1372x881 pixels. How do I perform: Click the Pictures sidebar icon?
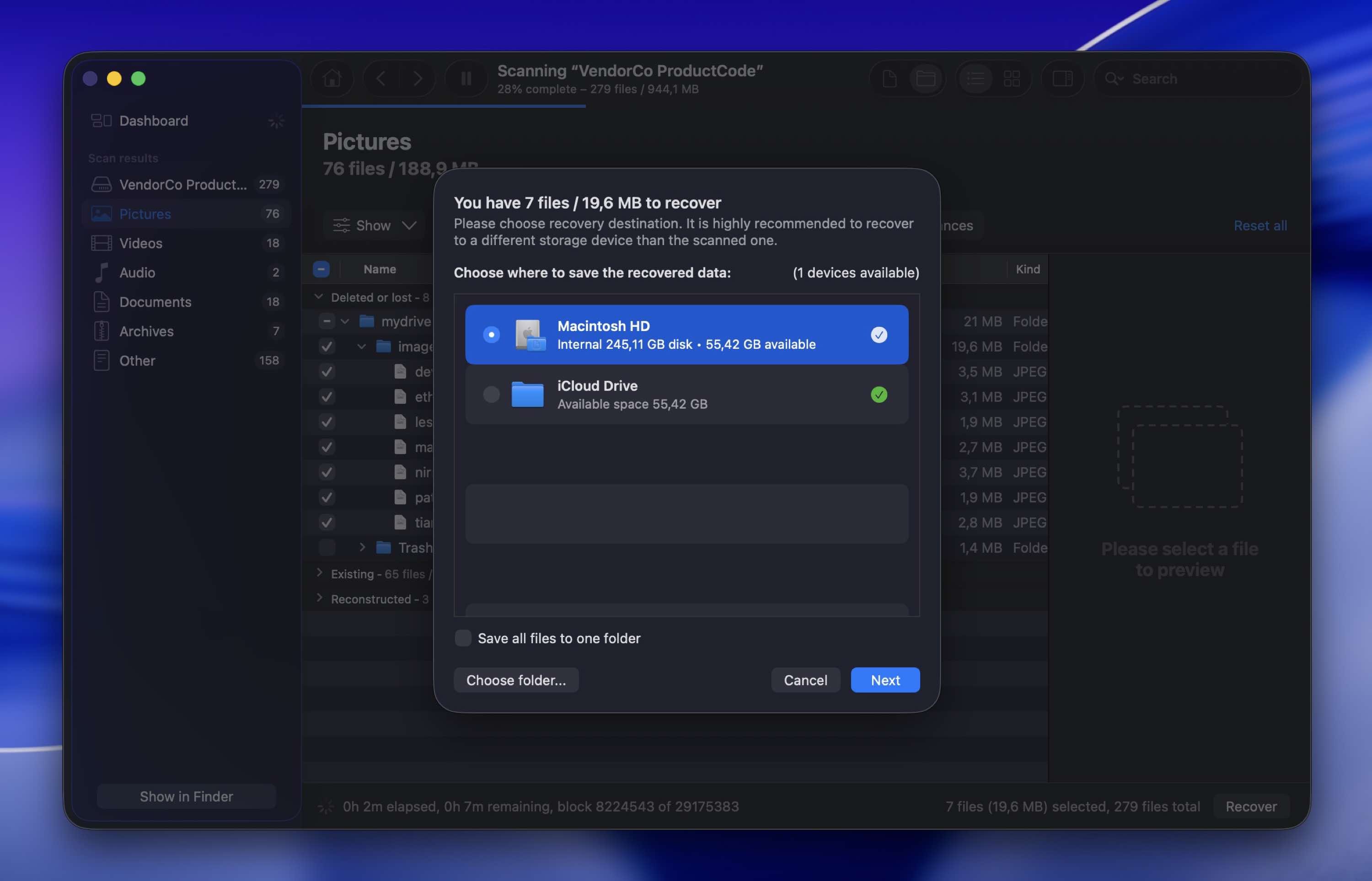(x=101, y=214)
